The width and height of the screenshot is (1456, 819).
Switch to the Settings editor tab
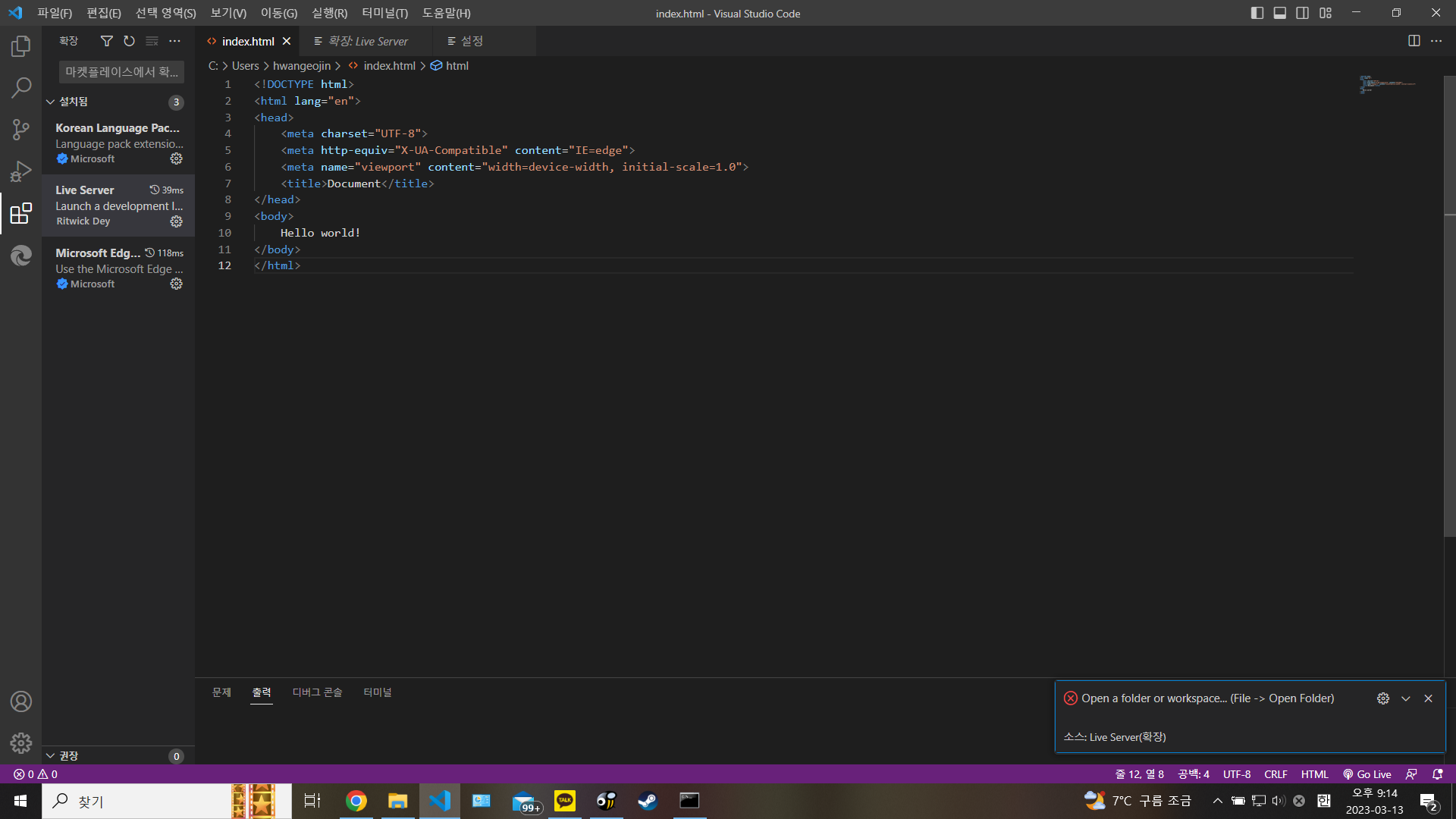click(x=484, y=41)
